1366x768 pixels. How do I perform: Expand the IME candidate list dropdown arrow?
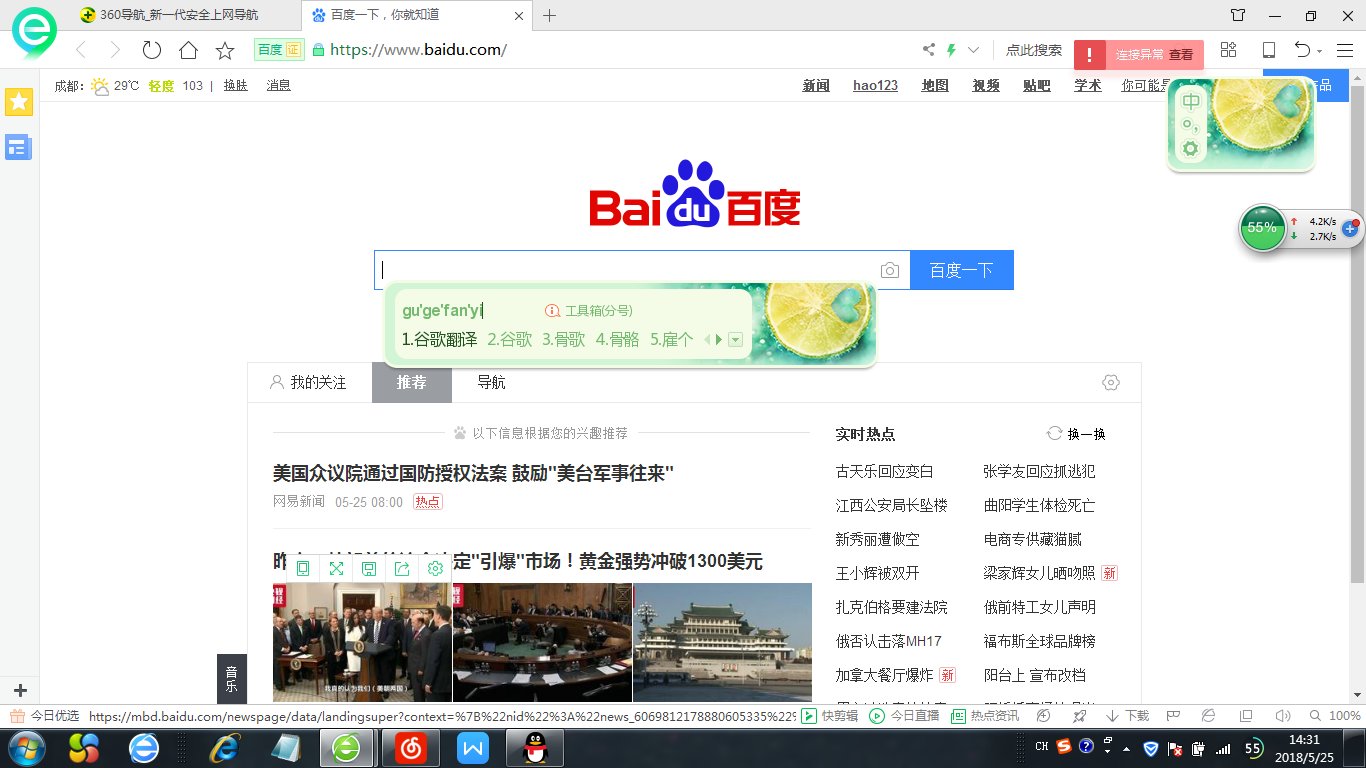click(x=736, y=340)
